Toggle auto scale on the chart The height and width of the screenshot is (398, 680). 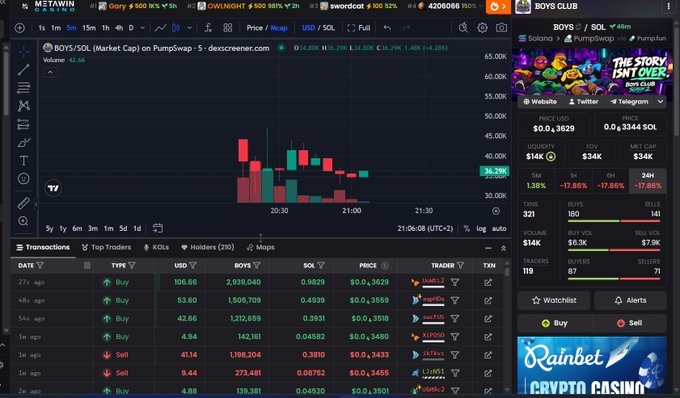click(499, 228)
